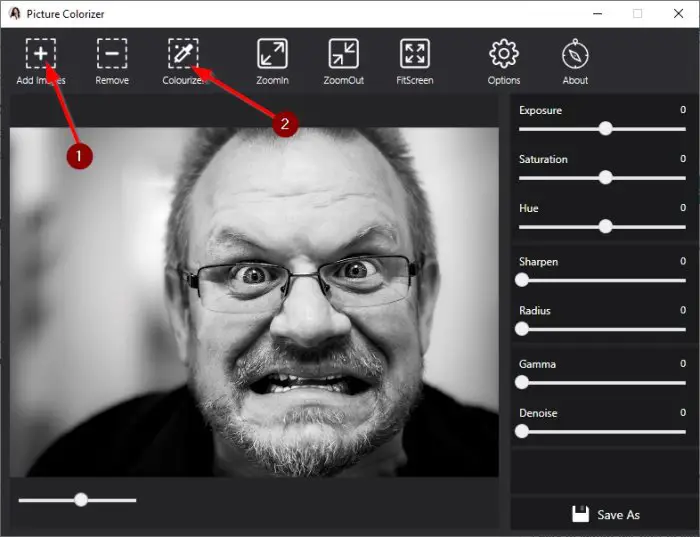The height and width of the screenshot is (537, 700).
Task: Click the Hue label
Action: click(529, 208)
